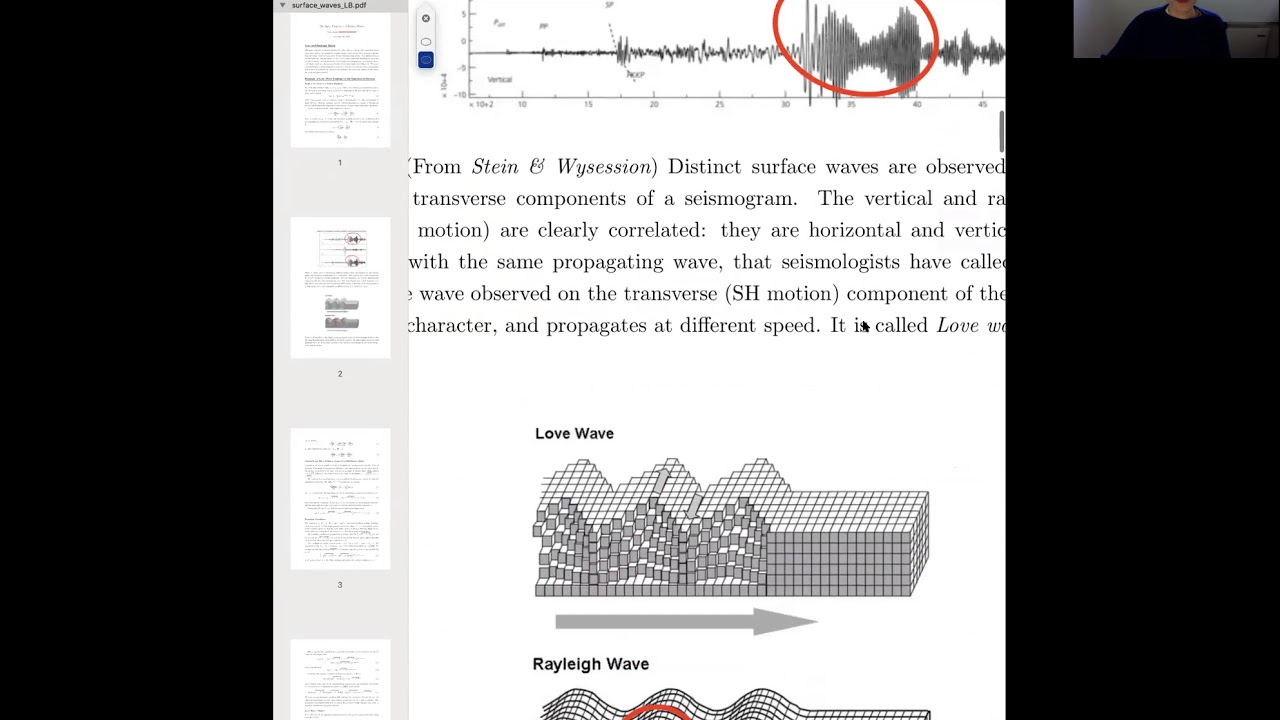Viewport: 1280px width, 720px height.
Task: Collapse the surface_waves_LB.pdf disclosure triangle
Action: (282, 5)
